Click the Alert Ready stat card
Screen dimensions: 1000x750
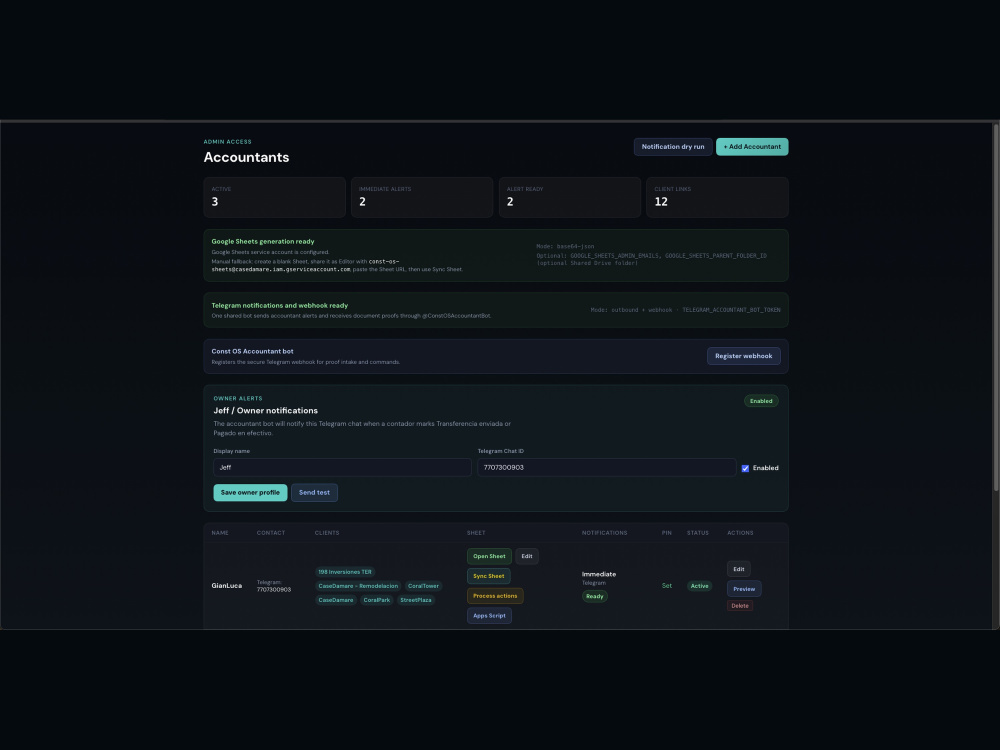pos(570,197)
